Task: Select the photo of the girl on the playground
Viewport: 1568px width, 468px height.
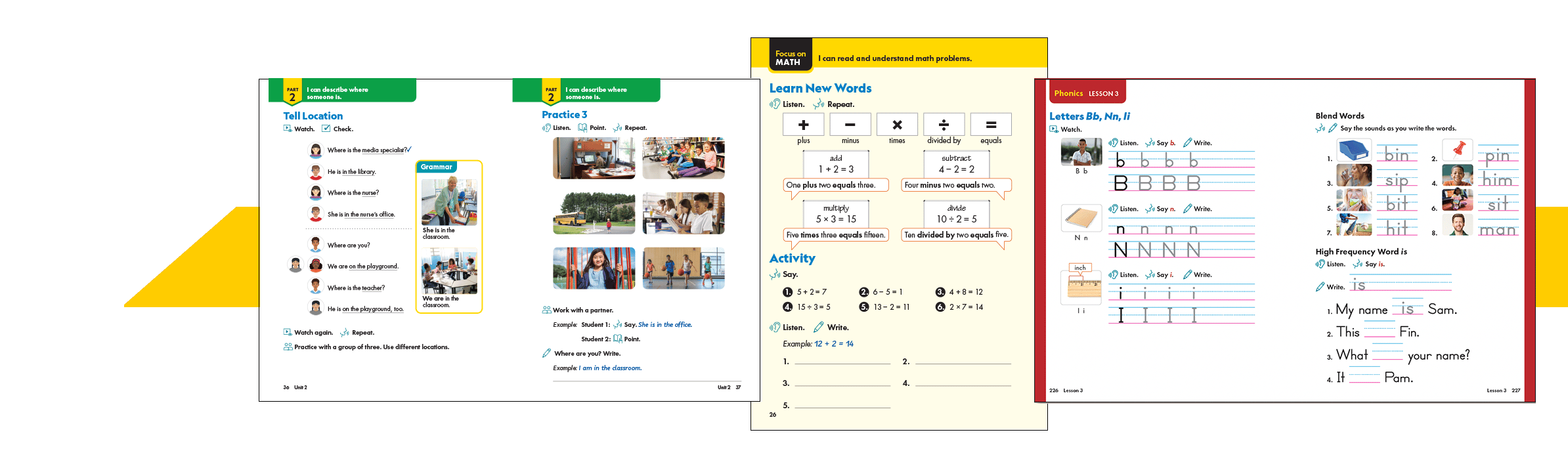Action: pos(594,268)
